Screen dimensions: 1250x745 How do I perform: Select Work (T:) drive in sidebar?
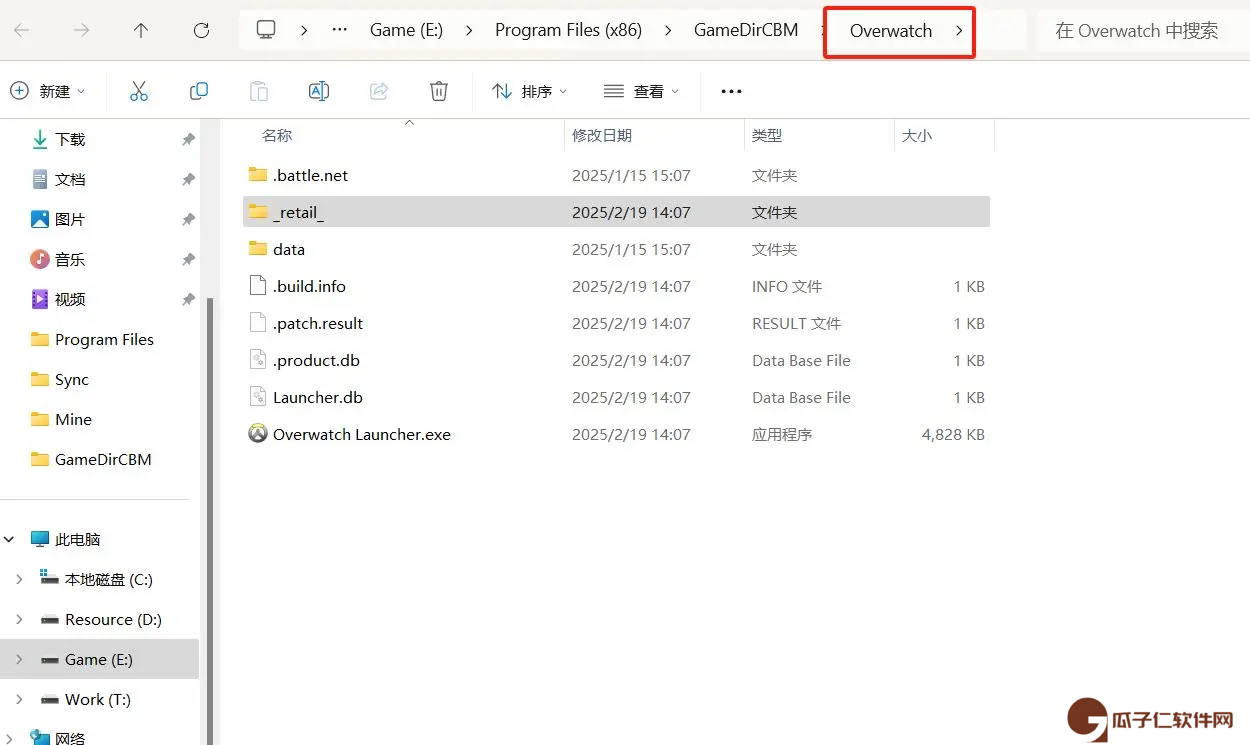(x=100, y=699)
